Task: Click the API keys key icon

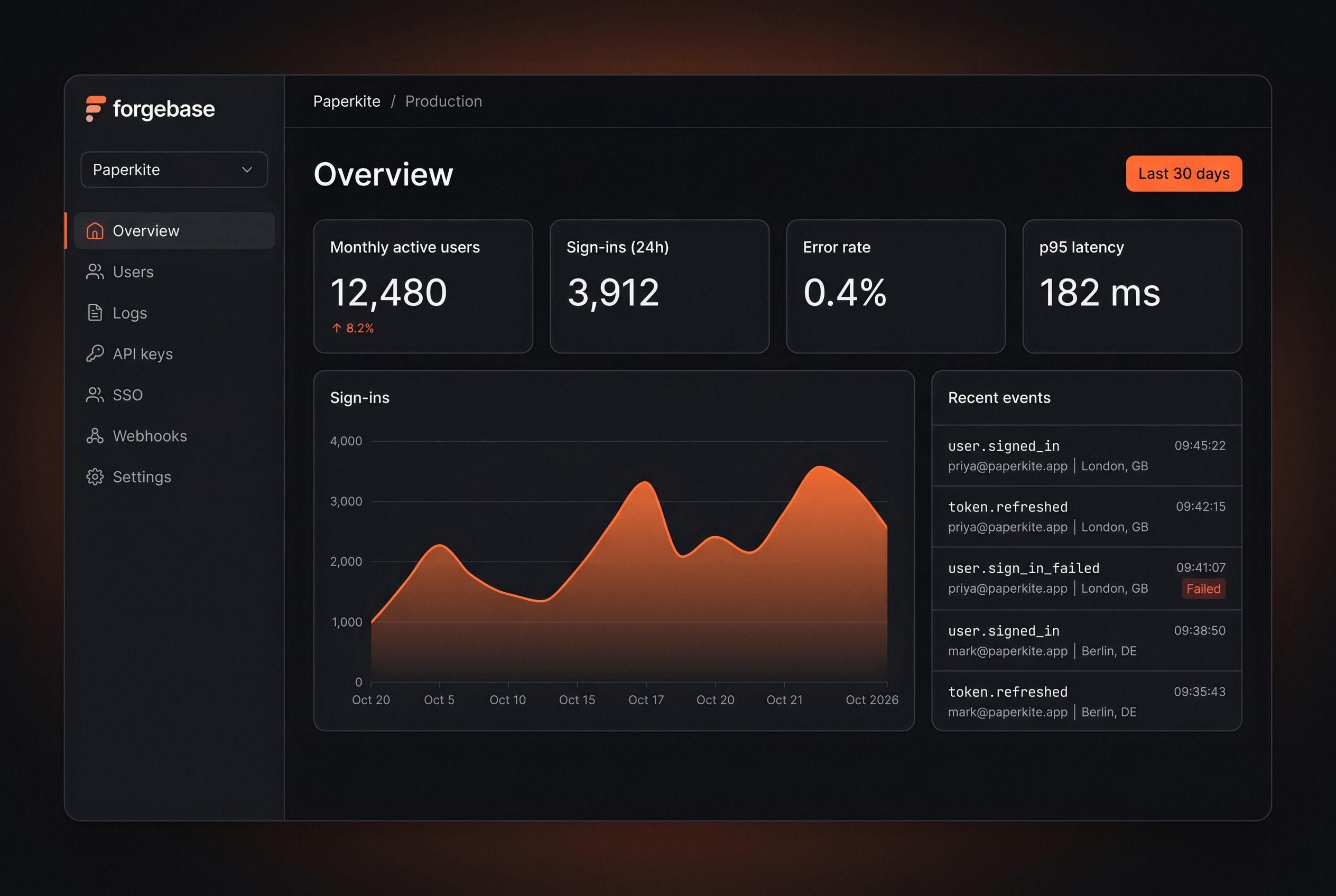Action: 95,354
